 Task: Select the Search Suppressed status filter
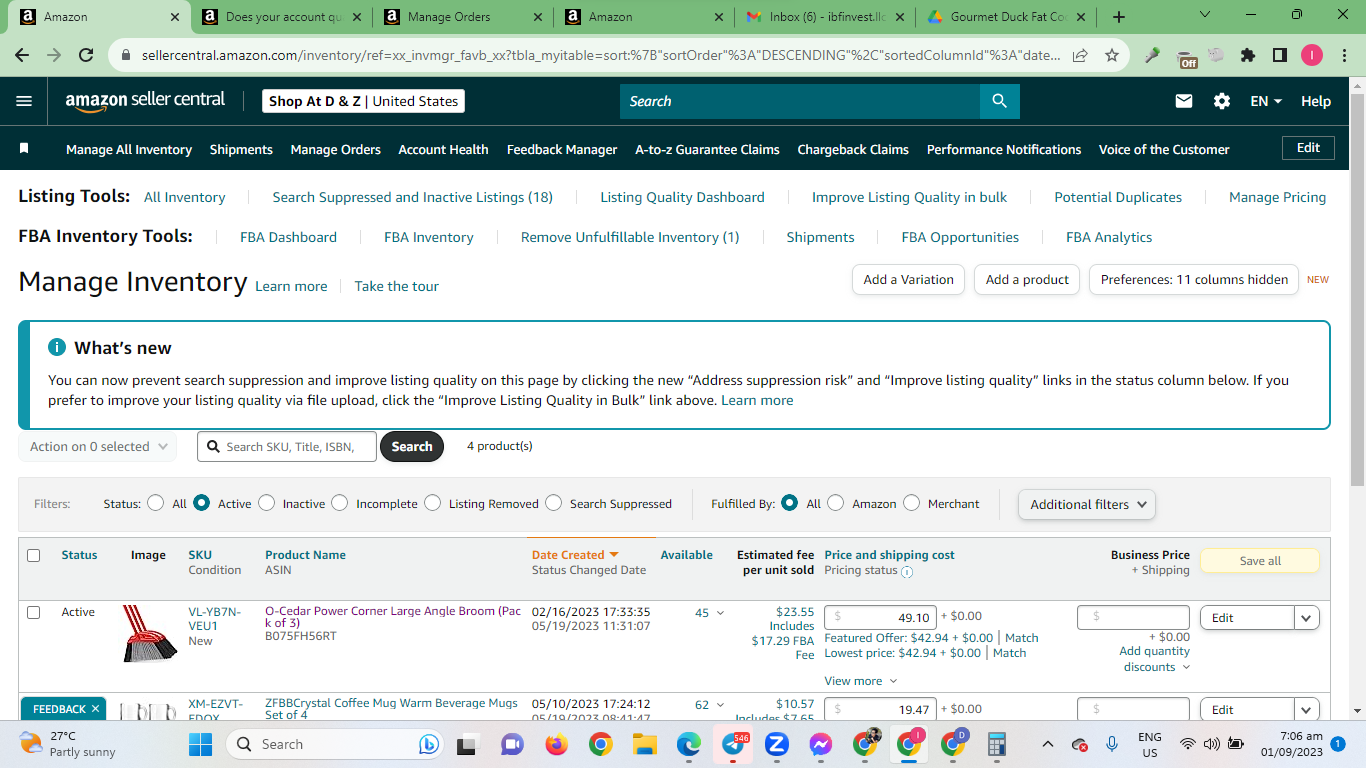click(553, 503)
